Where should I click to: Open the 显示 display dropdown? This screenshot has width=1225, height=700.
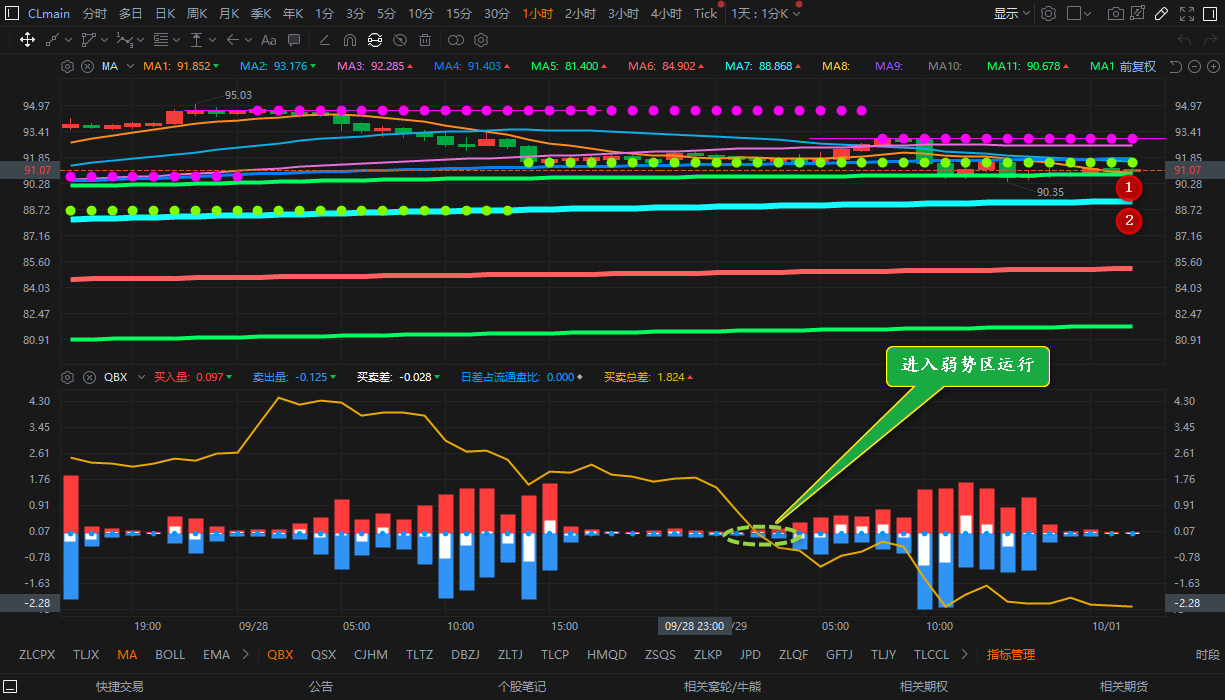click(1011, 14)
